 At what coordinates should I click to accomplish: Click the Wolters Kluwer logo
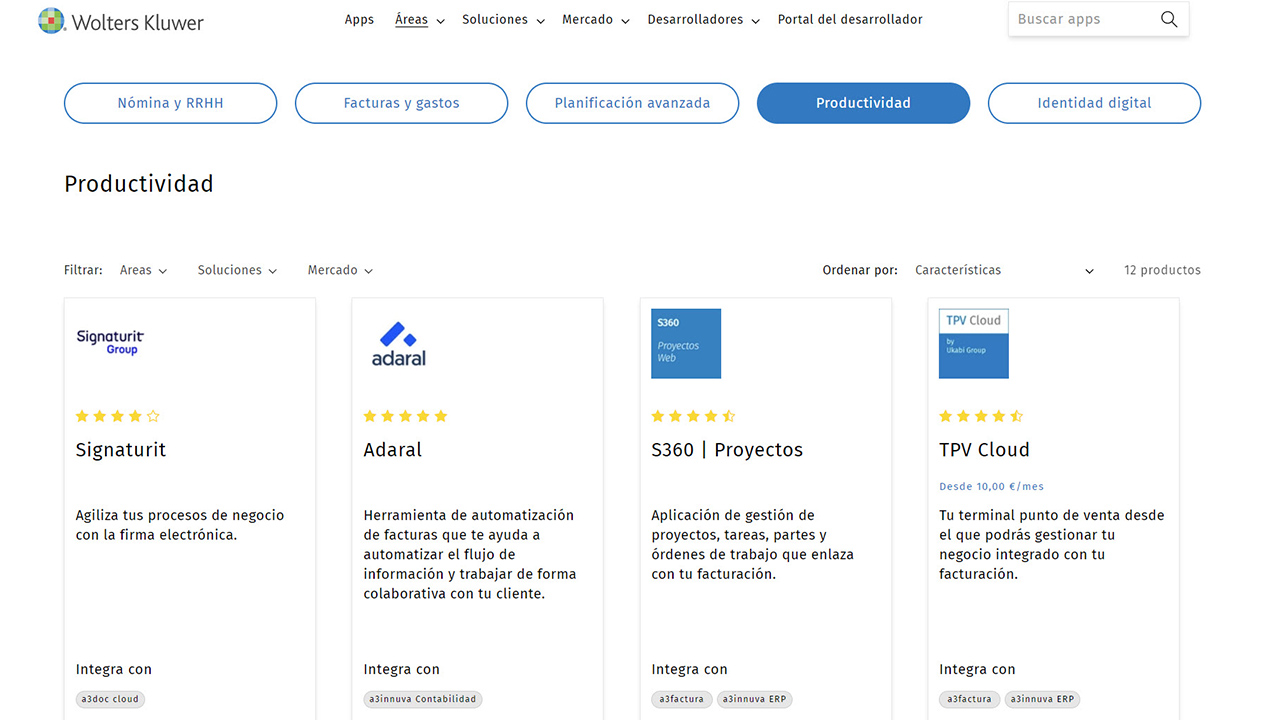click(121, 21)
